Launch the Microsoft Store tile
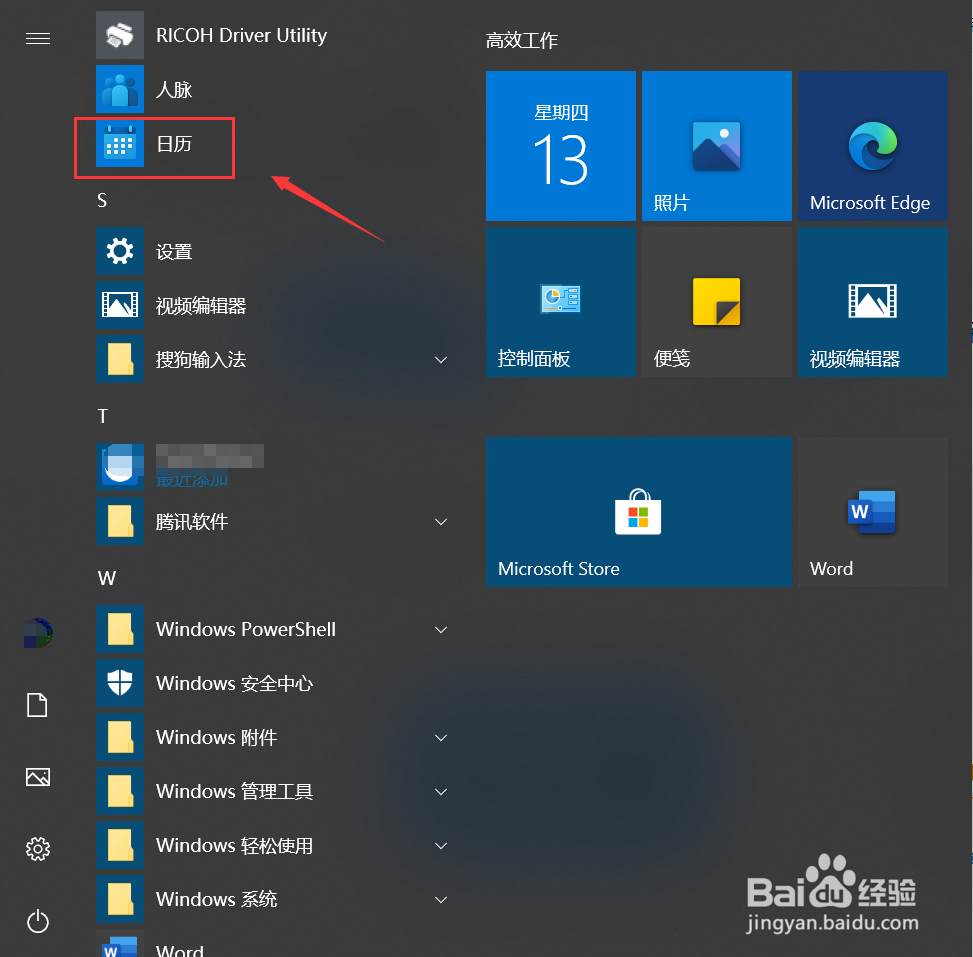973x957 pixels. click(x=639, y=512)
